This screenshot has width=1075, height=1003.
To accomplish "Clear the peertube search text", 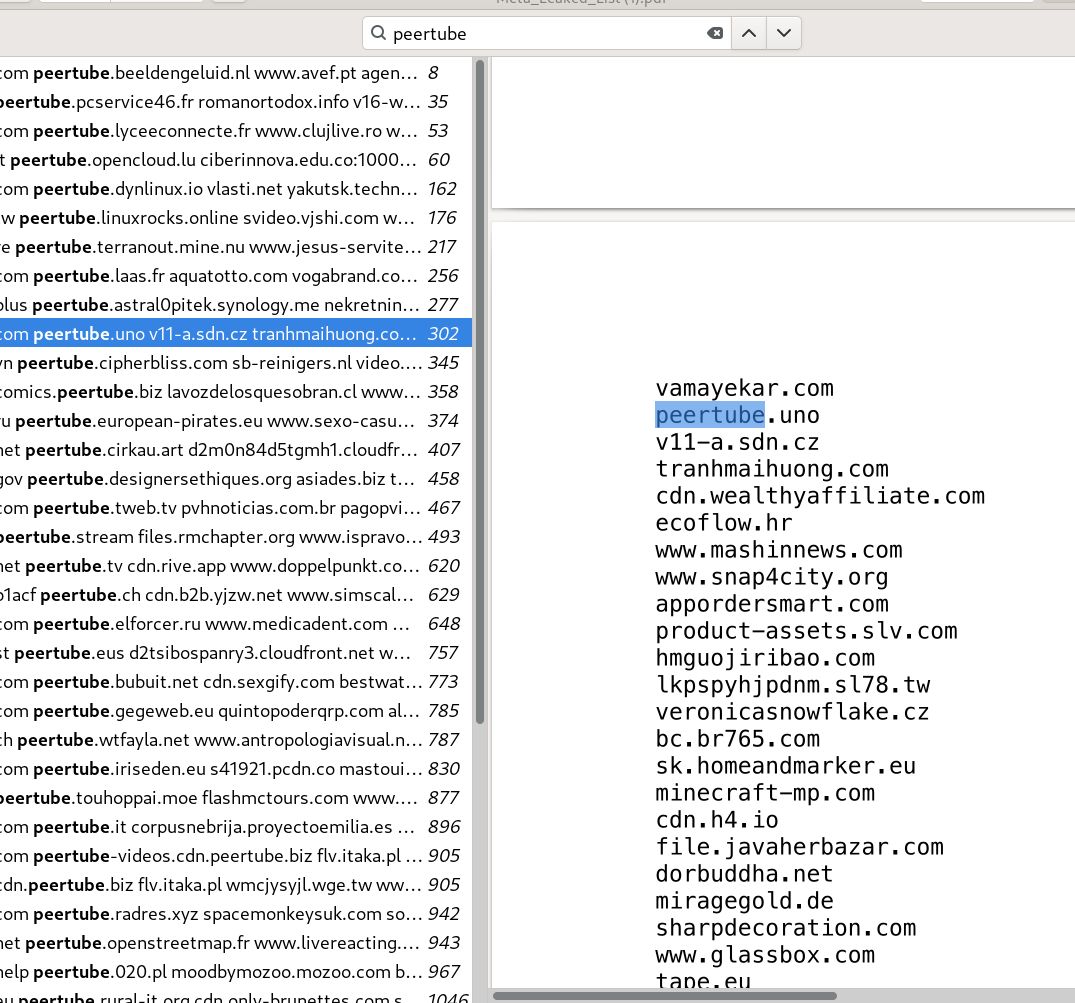I will 715,33.
